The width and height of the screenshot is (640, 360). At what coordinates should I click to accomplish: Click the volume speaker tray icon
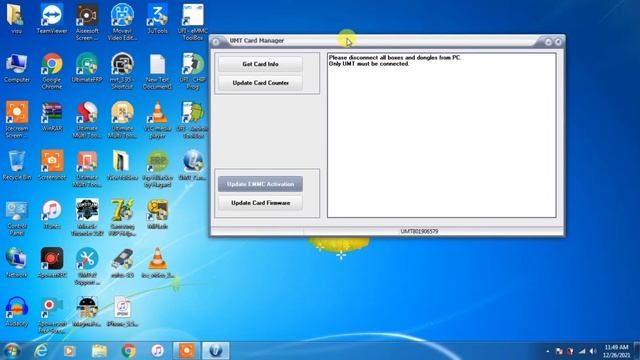coord(593,351)
